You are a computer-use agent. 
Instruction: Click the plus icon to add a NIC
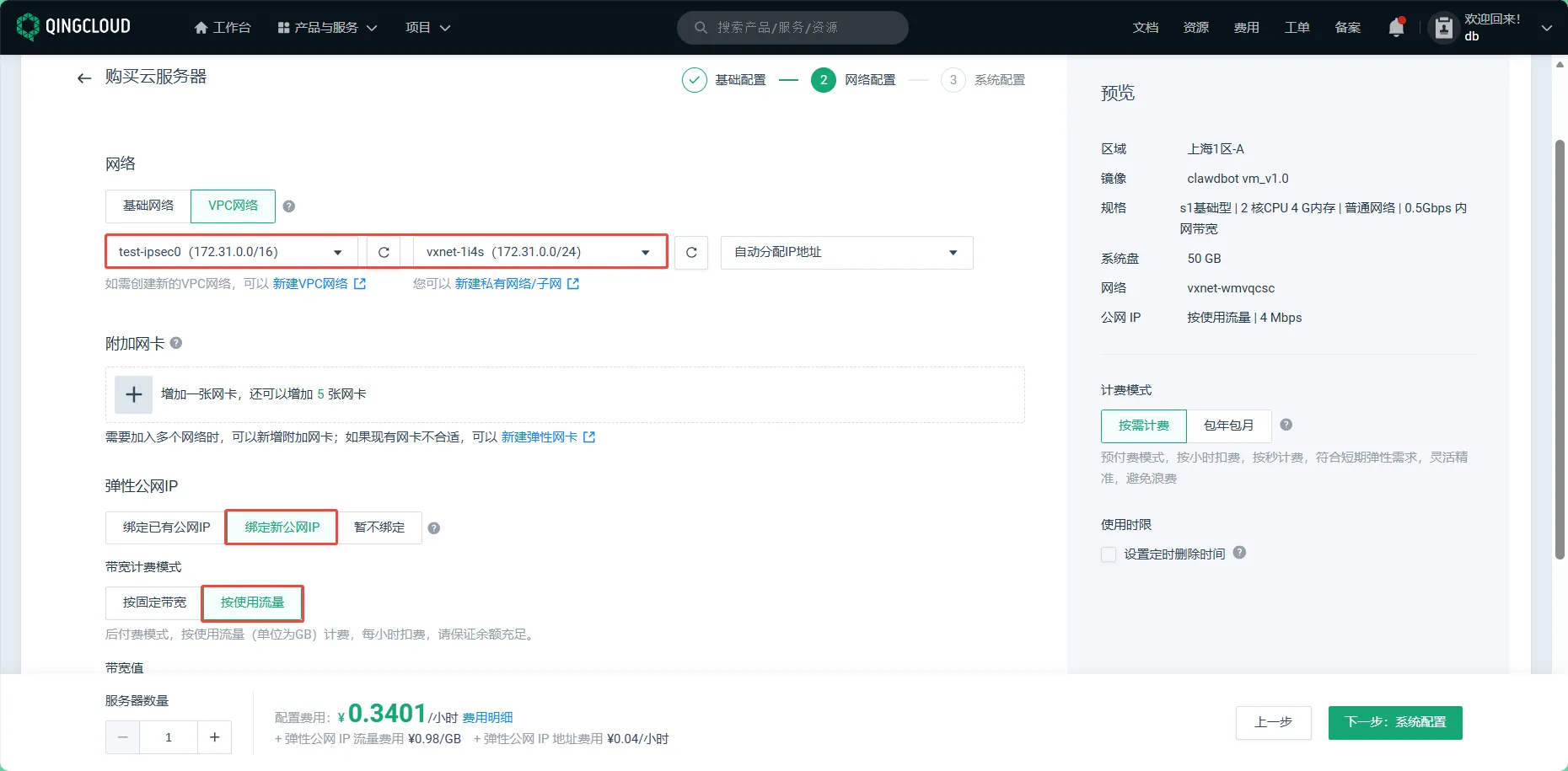(x=133, y=394)
